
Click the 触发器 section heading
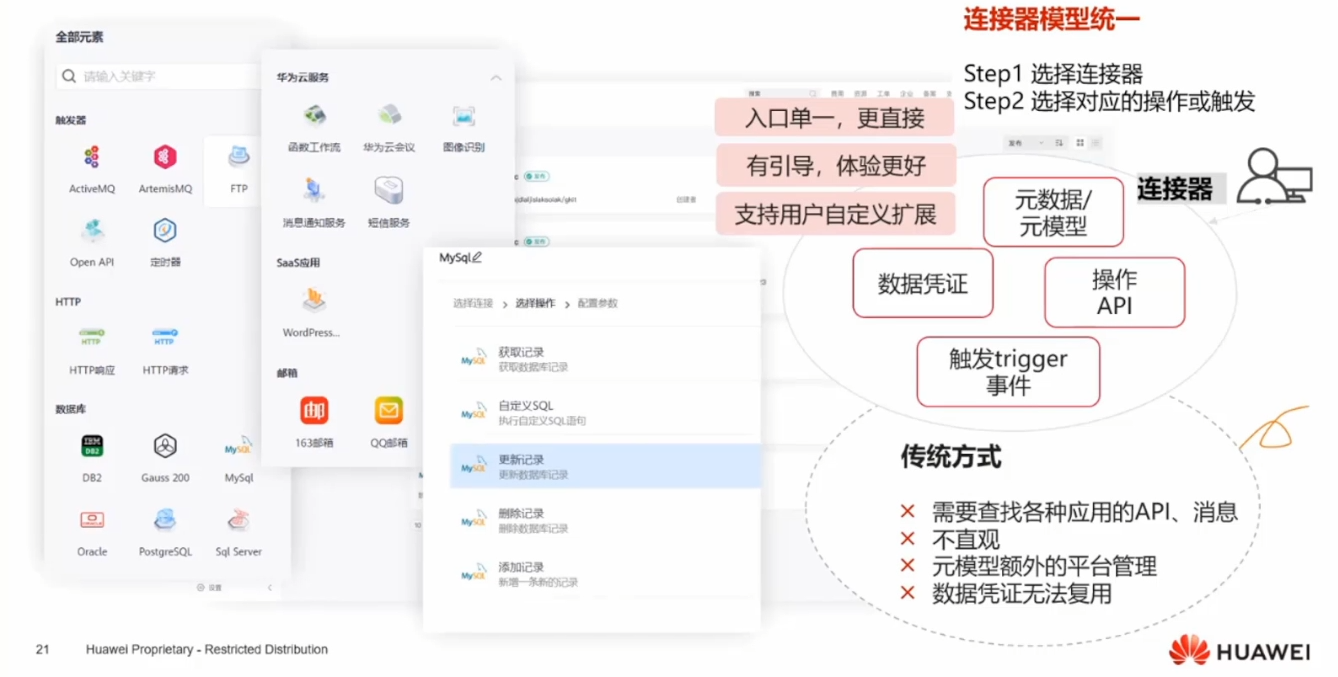tap(71, 120)
